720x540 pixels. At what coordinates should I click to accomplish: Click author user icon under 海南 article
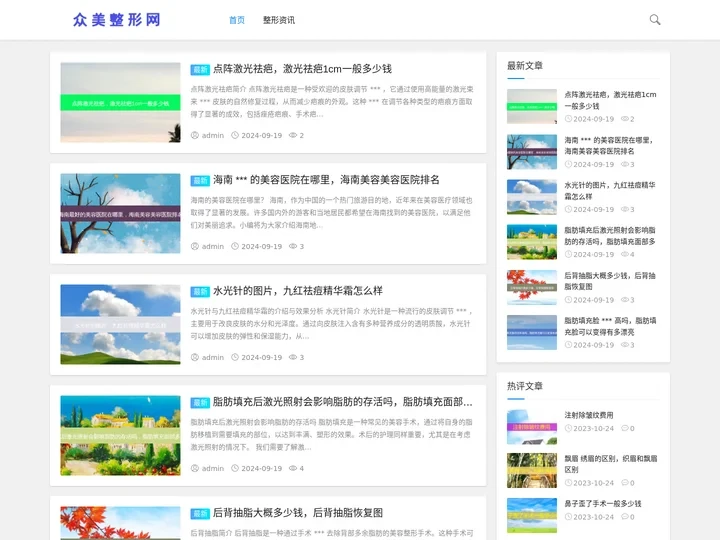tap(195, 247)
